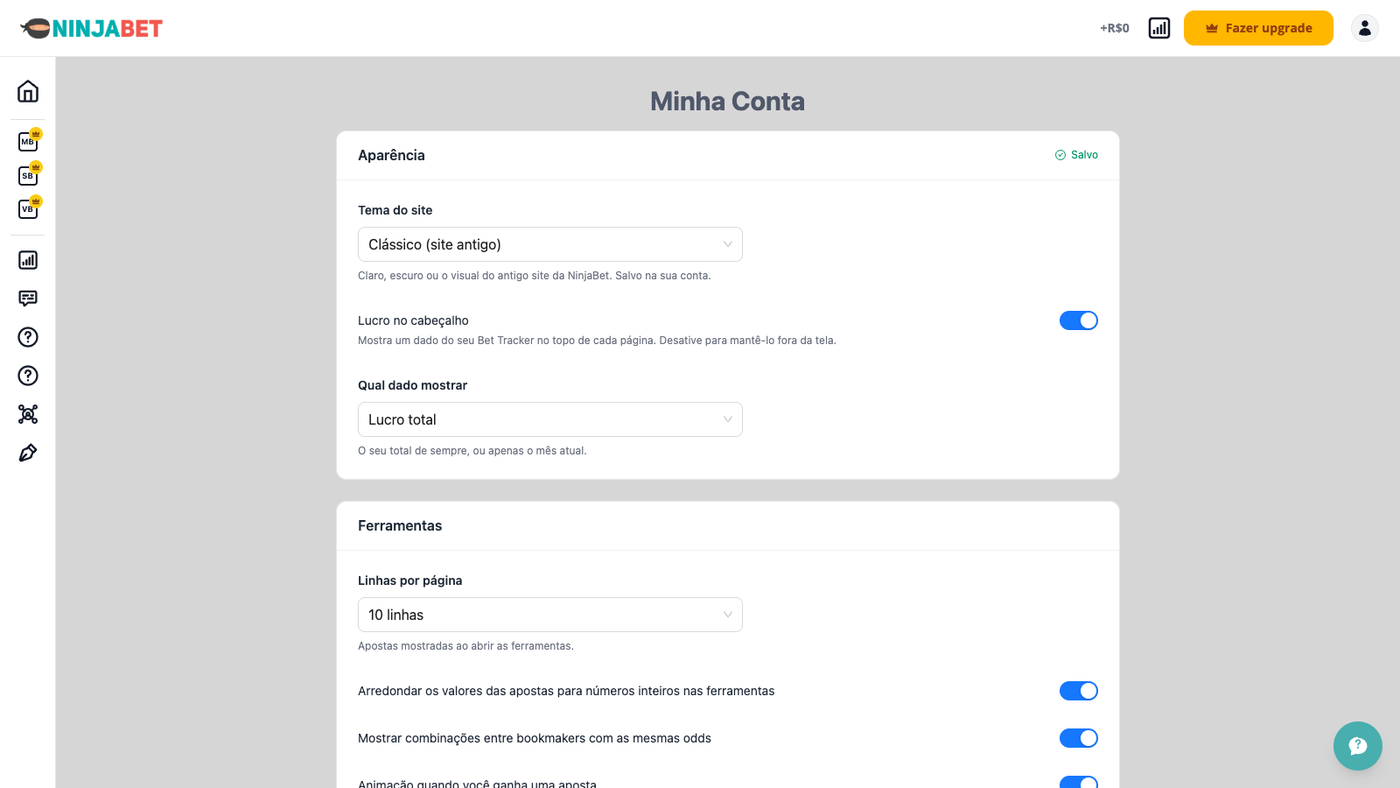
Task: Click the Fazer upgrade button
Action: click(x=1258, y=28)
